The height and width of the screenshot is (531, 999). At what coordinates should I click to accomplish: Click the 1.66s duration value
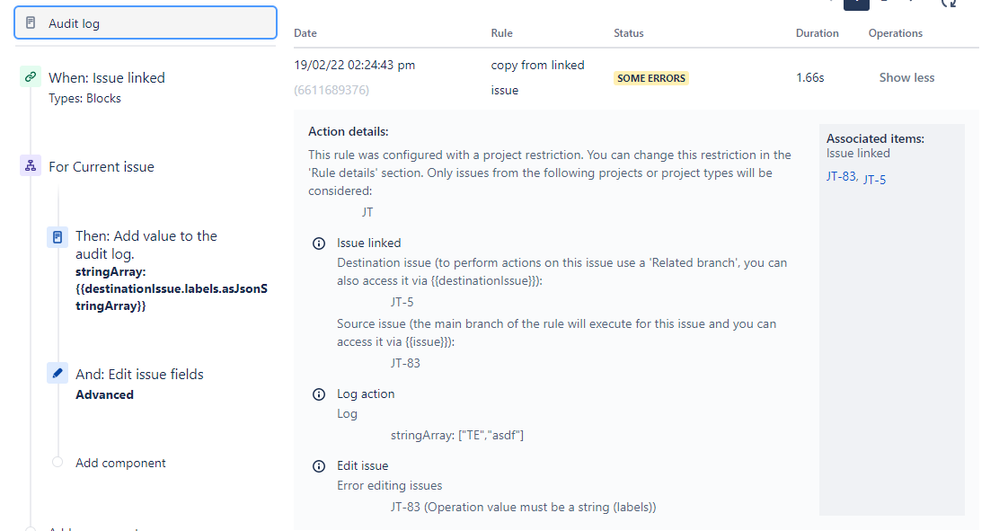point(810,78)
